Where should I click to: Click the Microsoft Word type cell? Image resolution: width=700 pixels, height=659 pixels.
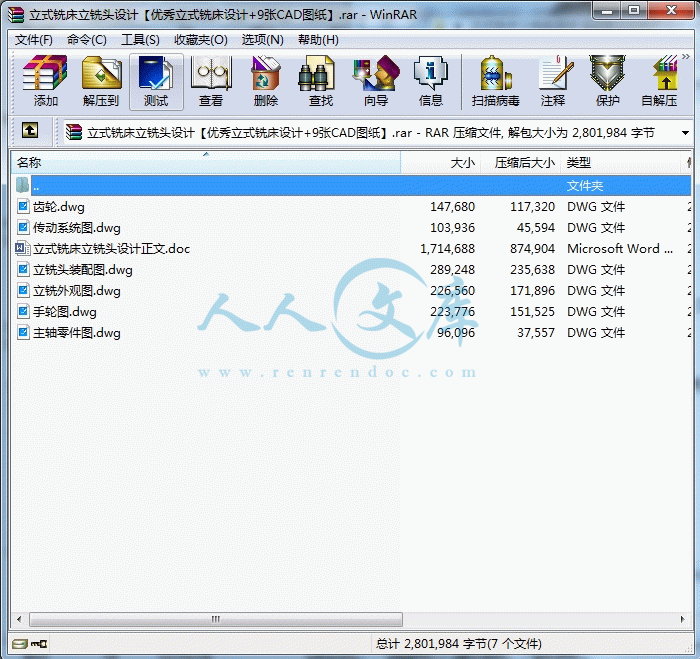point(620,249)
